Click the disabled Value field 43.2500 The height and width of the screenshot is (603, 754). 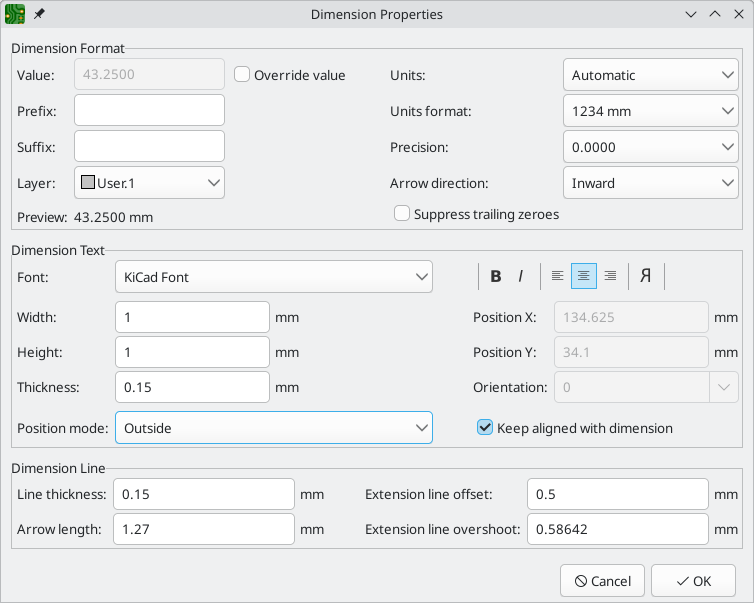click(149, 74)
